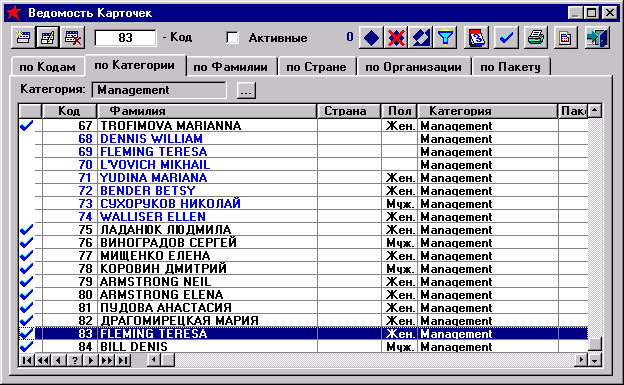Toggle checkmark on row 75 ЛАДАНЮК ЛЮДМИЛА
Viewport: 624px width, 385px height.
coord(27,230)
